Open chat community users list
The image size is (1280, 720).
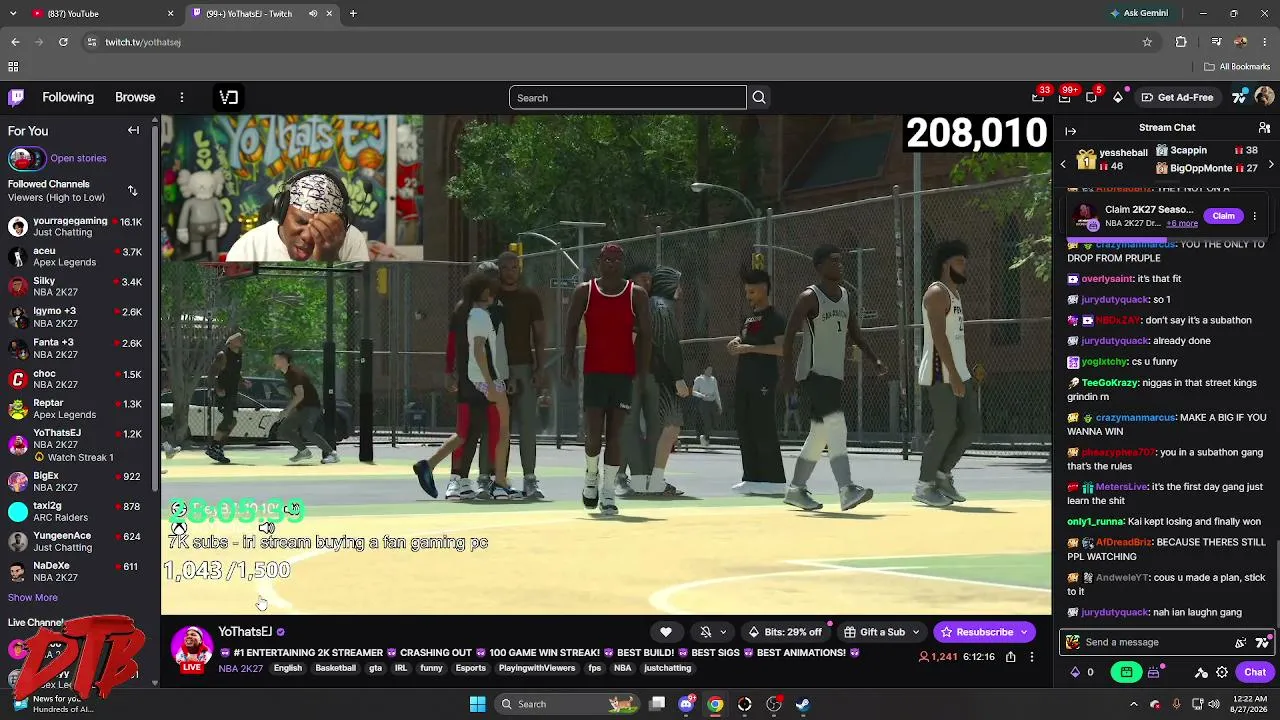1264,128
